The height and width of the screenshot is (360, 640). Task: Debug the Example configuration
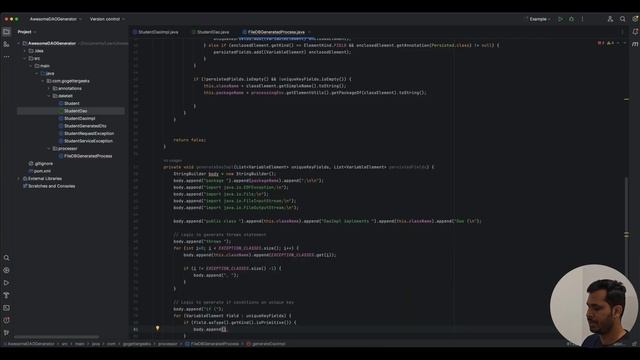click(571, 19)
